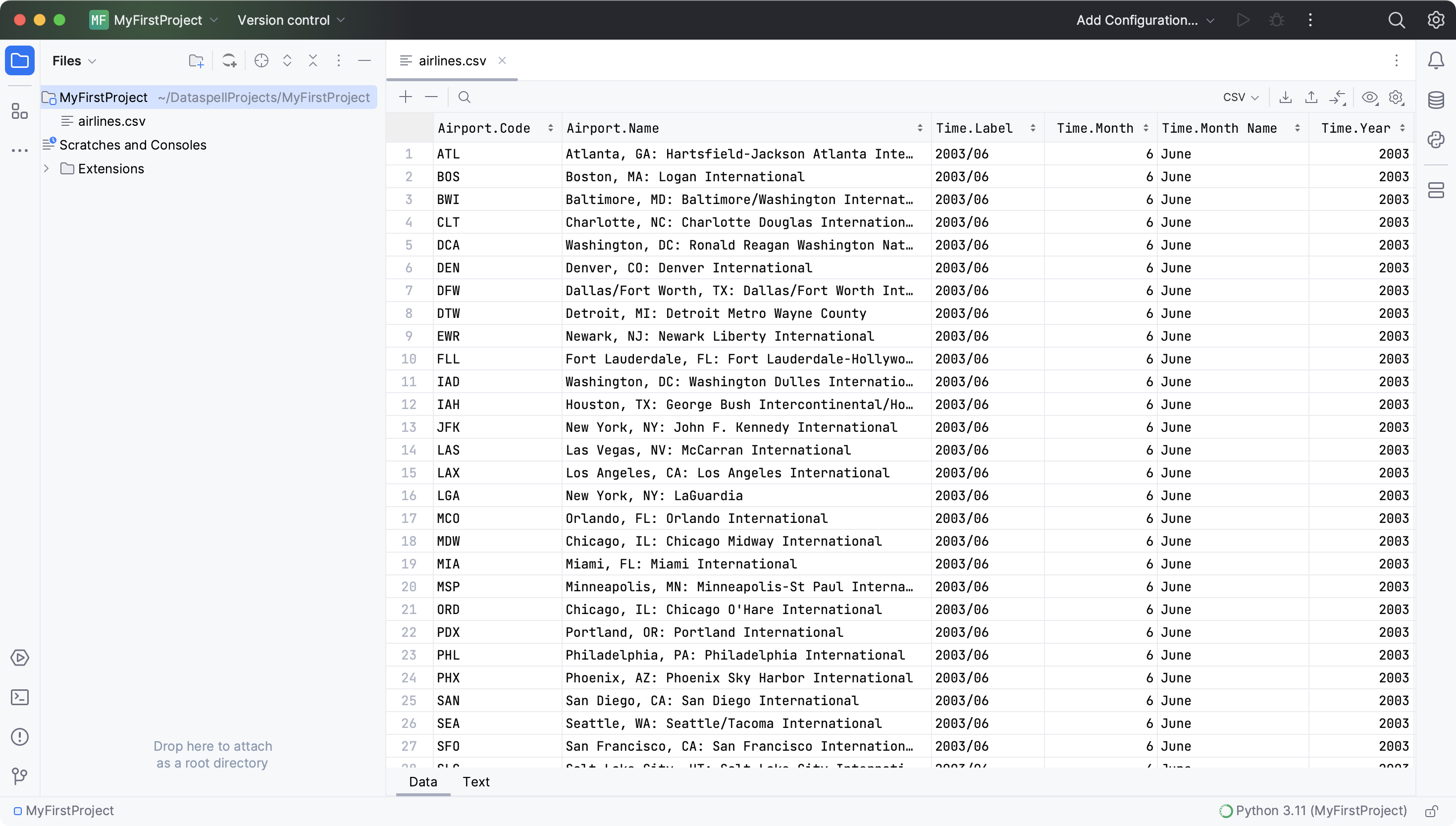
Task: Hide the Files panel with minus icon
Action: click(364, 61)
